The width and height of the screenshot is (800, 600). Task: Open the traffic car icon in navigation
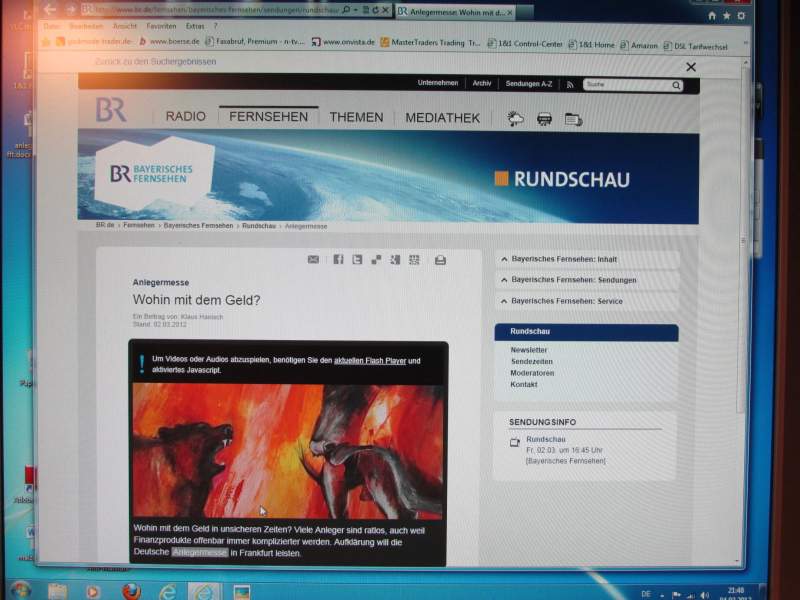click(544, 118)
